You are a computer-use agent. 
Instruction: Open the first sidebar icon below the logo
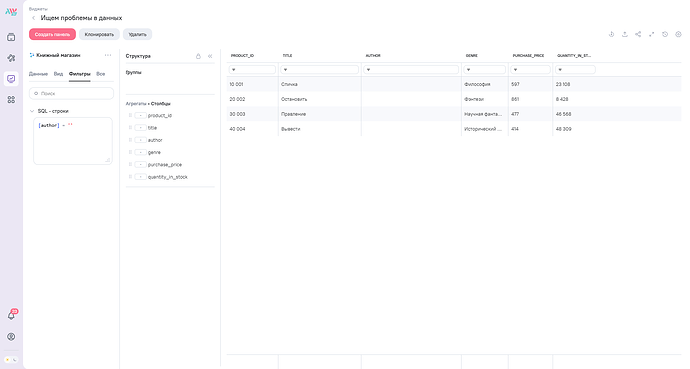point(11,37)
